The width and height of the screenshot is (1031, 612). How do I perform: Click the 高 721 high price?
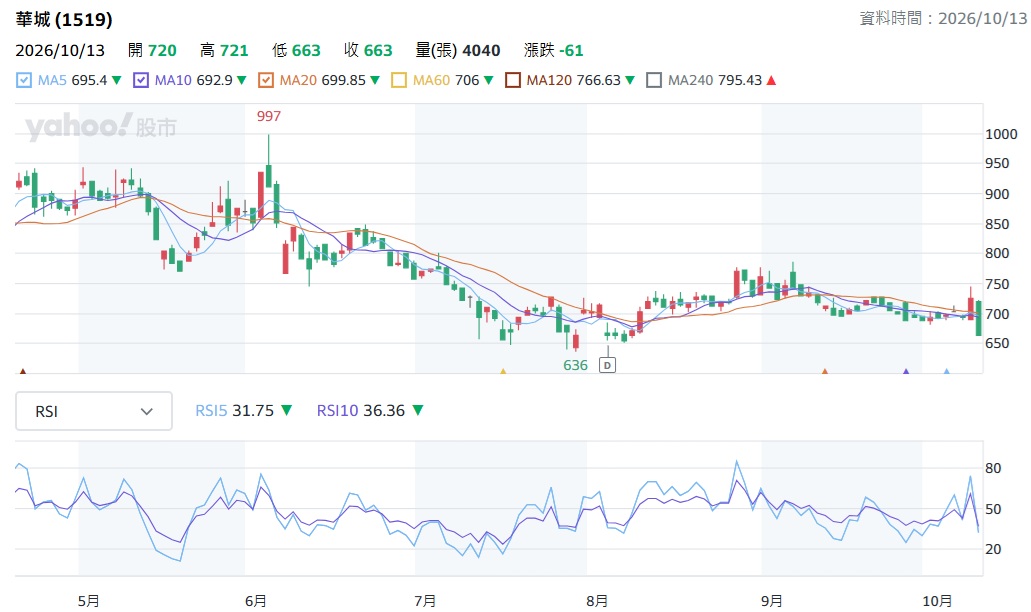(x=224, y=51)
